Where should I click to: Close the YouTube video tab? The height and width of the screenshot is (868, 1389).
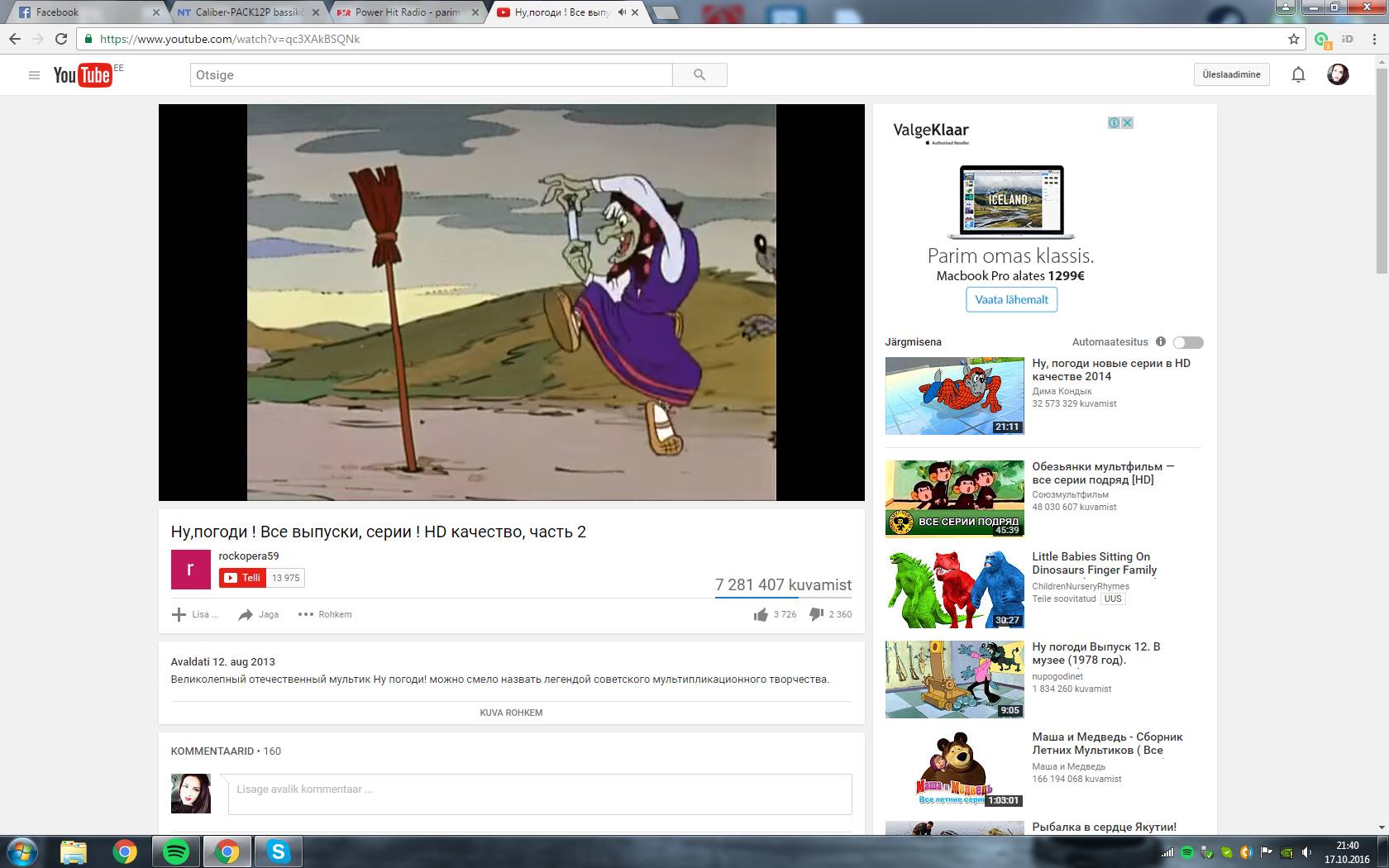click(637, 12)
